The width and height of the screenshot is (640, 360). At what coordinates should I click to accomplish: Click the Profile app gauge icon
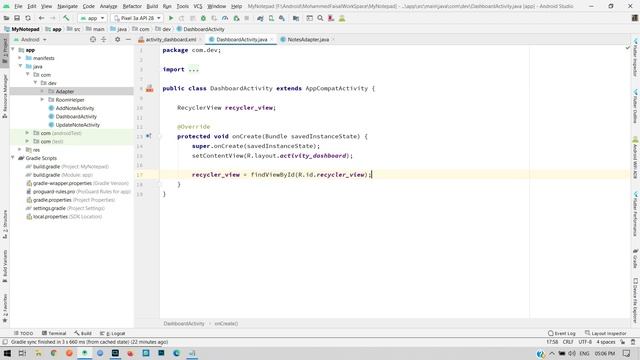(x=225, y=18)
